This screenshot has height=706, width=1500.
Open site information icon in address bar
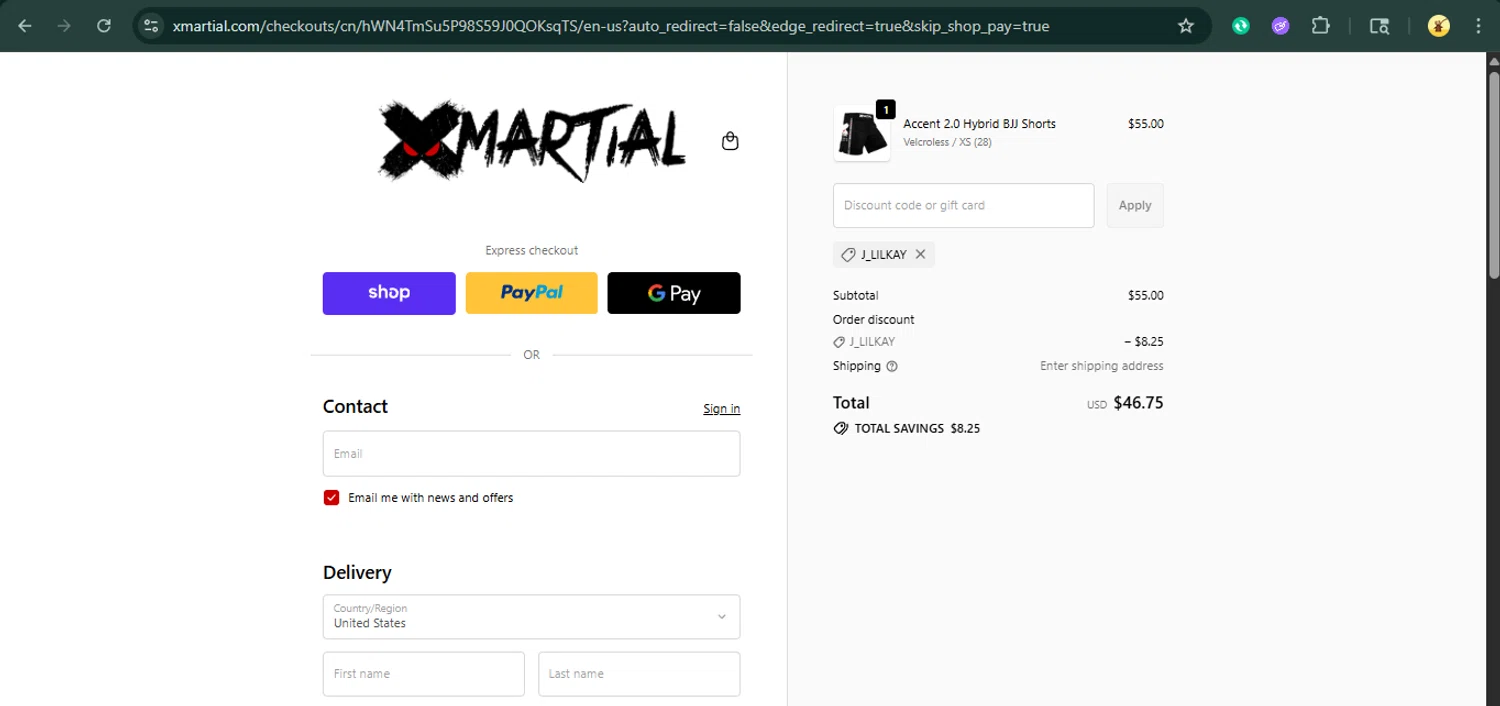(151, 26)
